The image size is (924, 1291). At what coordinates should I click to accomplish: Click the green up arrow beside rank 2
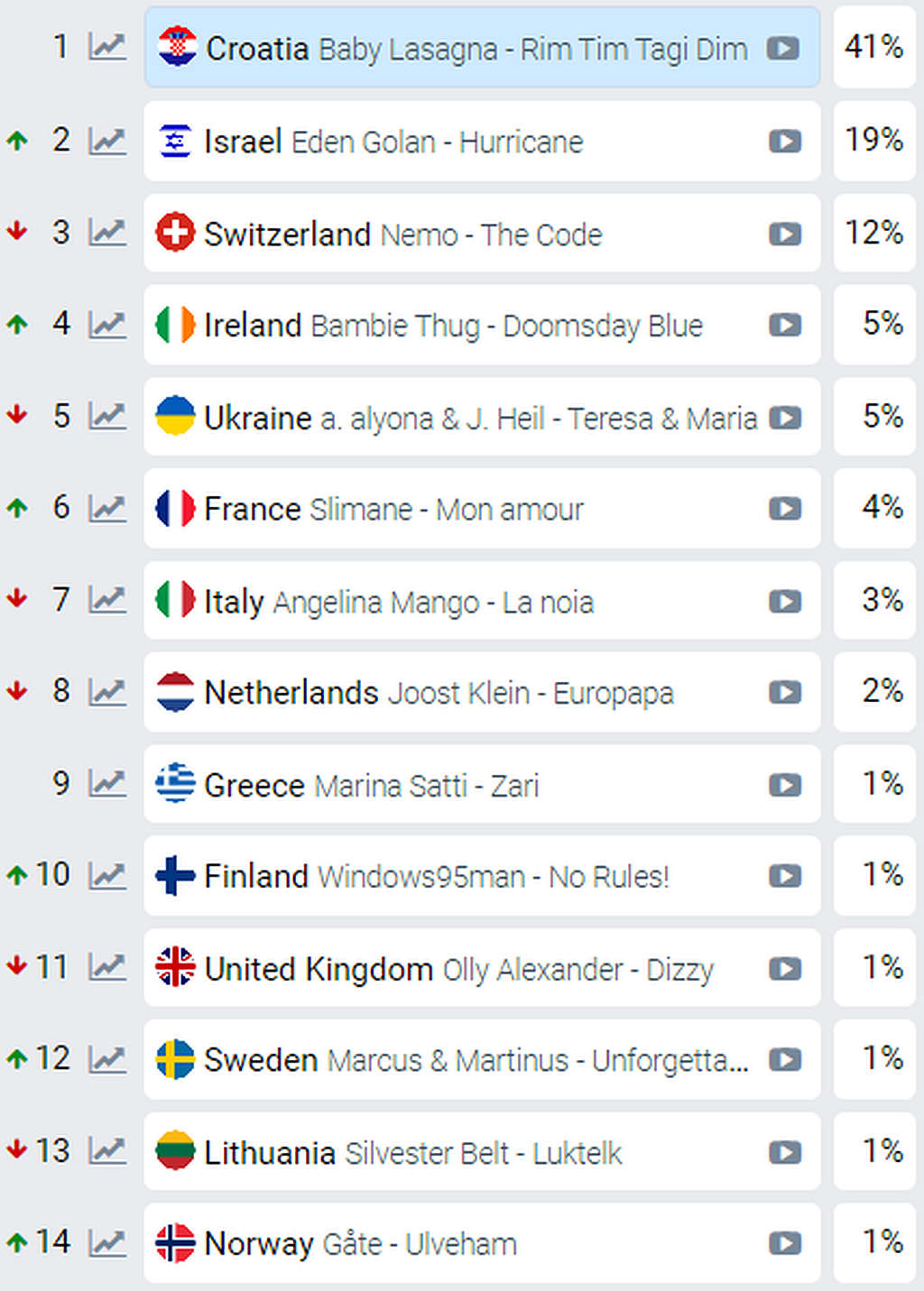coord(17,141)
